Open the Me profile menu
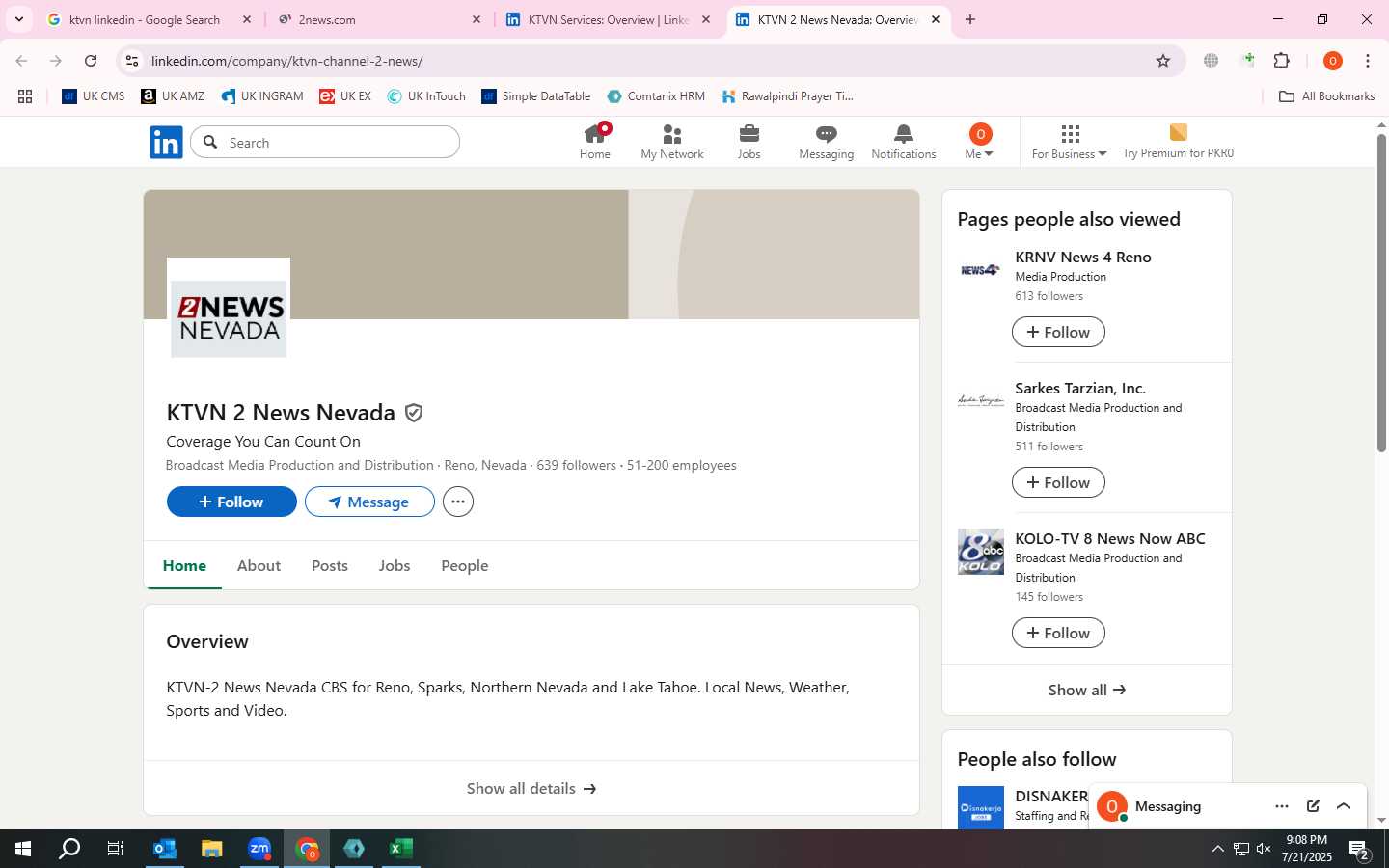This screenshot has height=868, width=1389. (979, 142)
